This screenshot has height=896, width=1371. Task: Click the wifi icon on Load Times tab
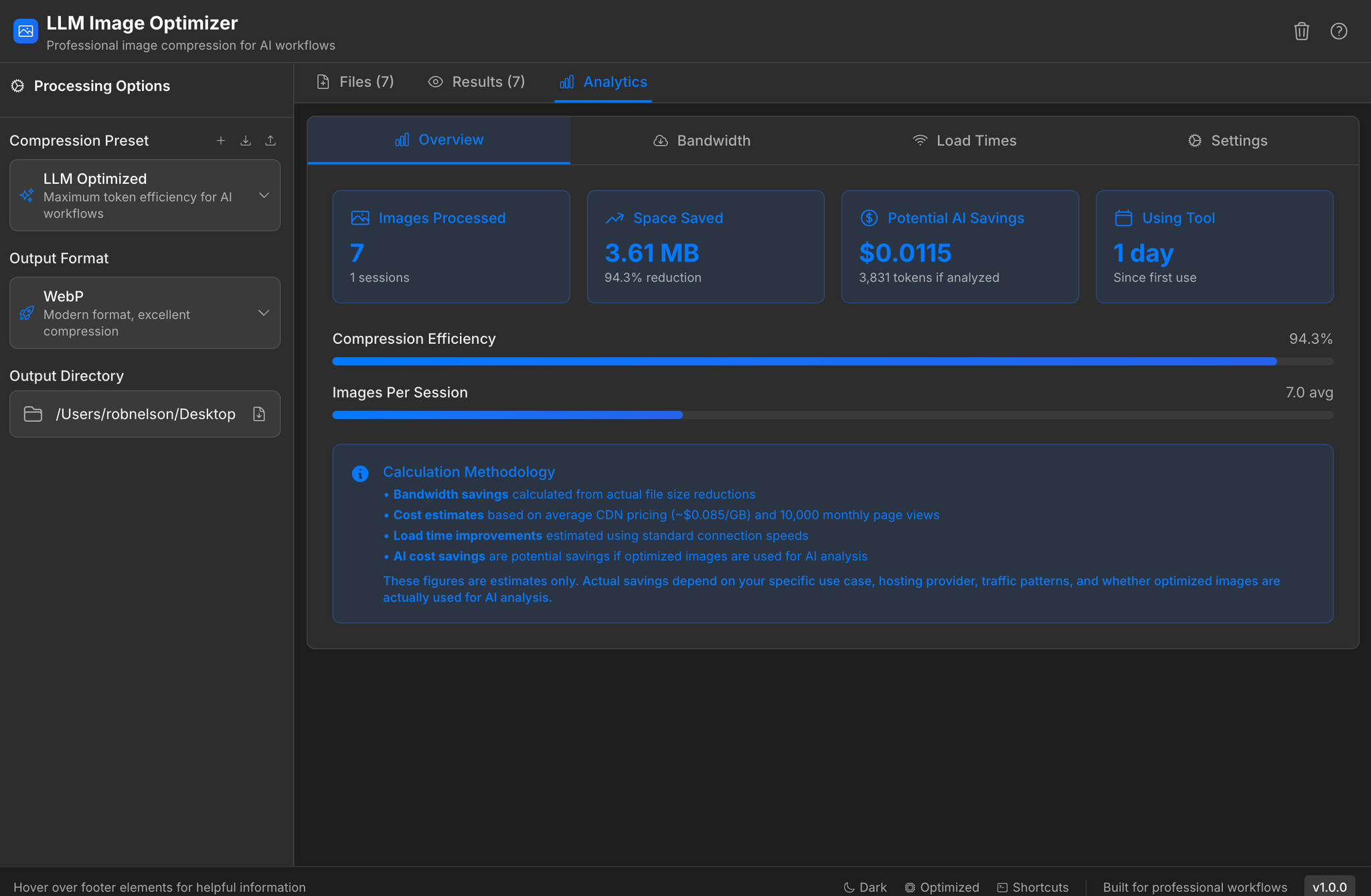point(920,141)
